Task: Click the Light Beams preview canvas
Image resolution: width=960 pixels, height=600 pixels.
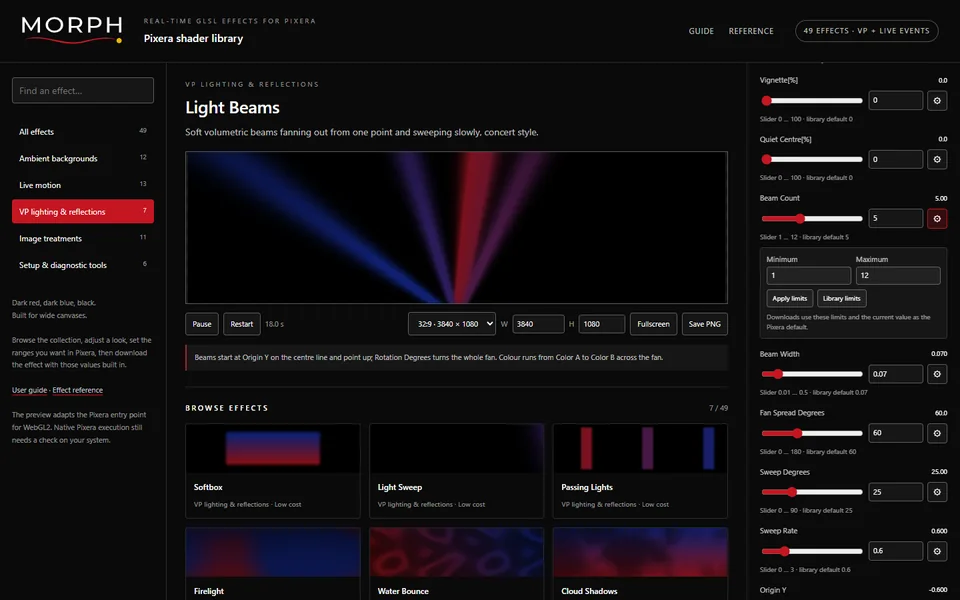Action: [x=456, y=228]
